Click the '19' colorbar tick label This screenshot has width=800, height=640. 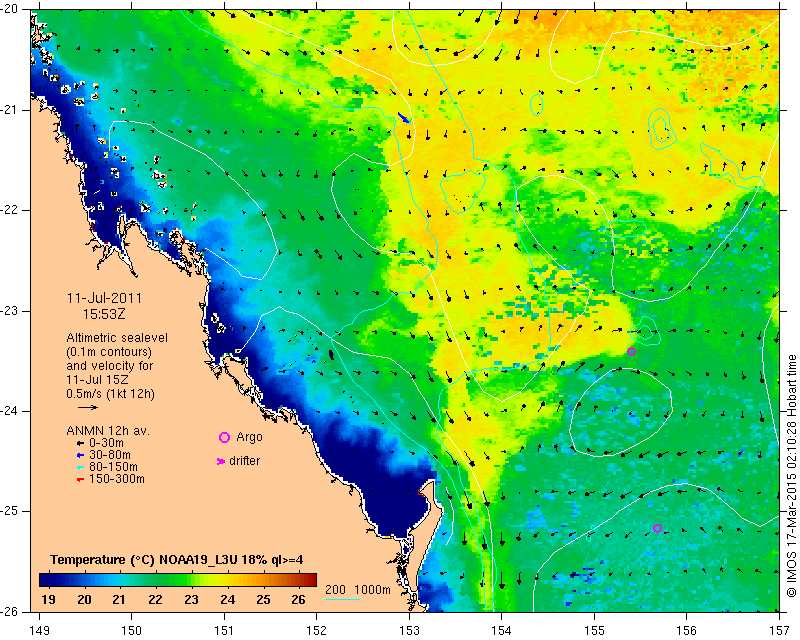click(48, 600)
